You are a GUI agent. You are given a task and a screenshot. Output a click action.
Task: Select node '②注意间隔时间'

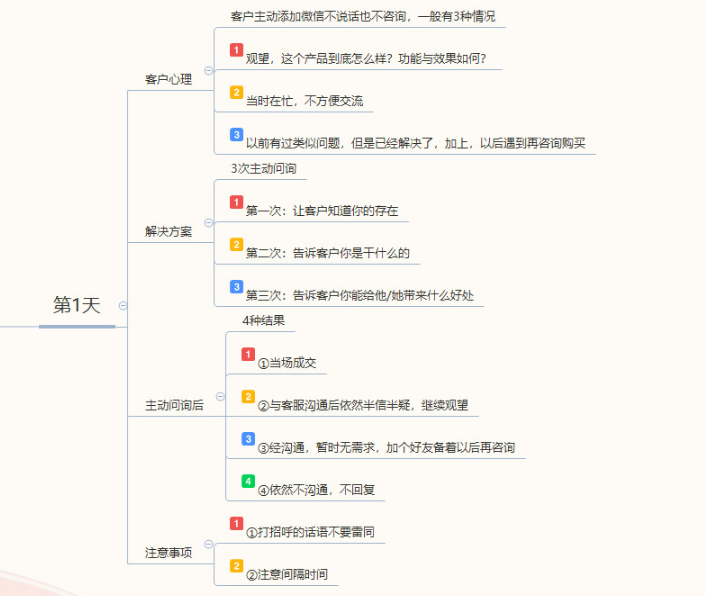coord(287,574)
